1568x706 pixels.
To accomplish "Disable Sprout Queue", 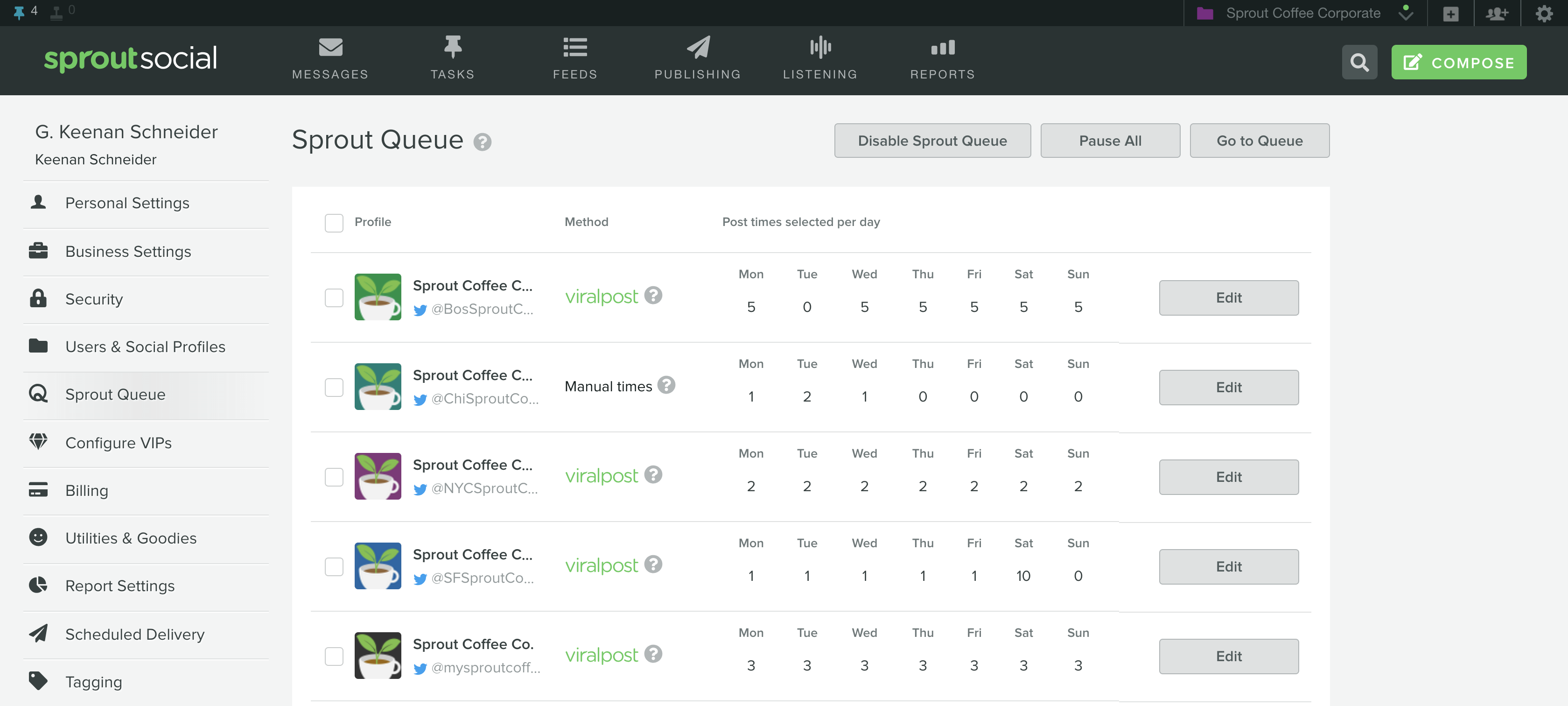I will (x=932, y=140).
